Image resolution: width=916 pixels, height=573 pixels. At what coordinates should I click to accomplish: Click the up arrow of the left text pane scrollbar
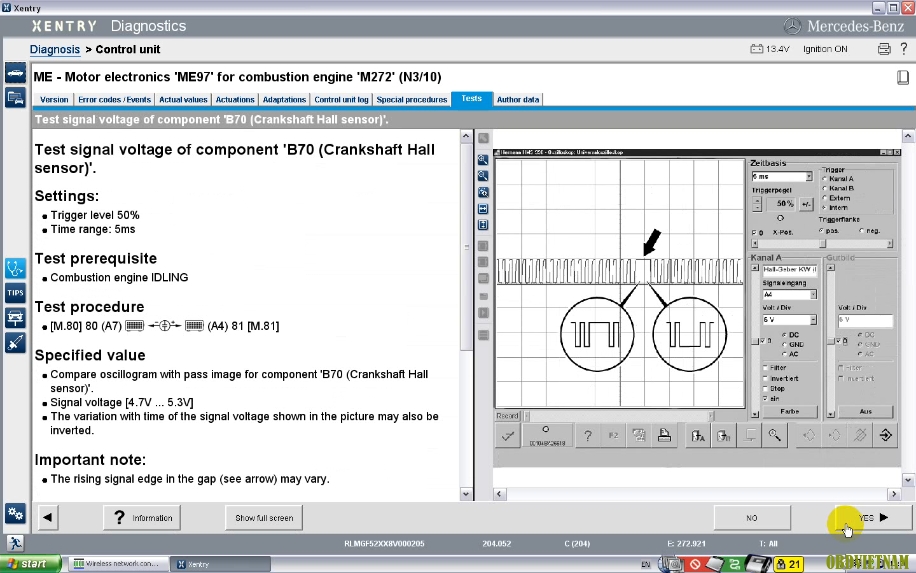466,136
